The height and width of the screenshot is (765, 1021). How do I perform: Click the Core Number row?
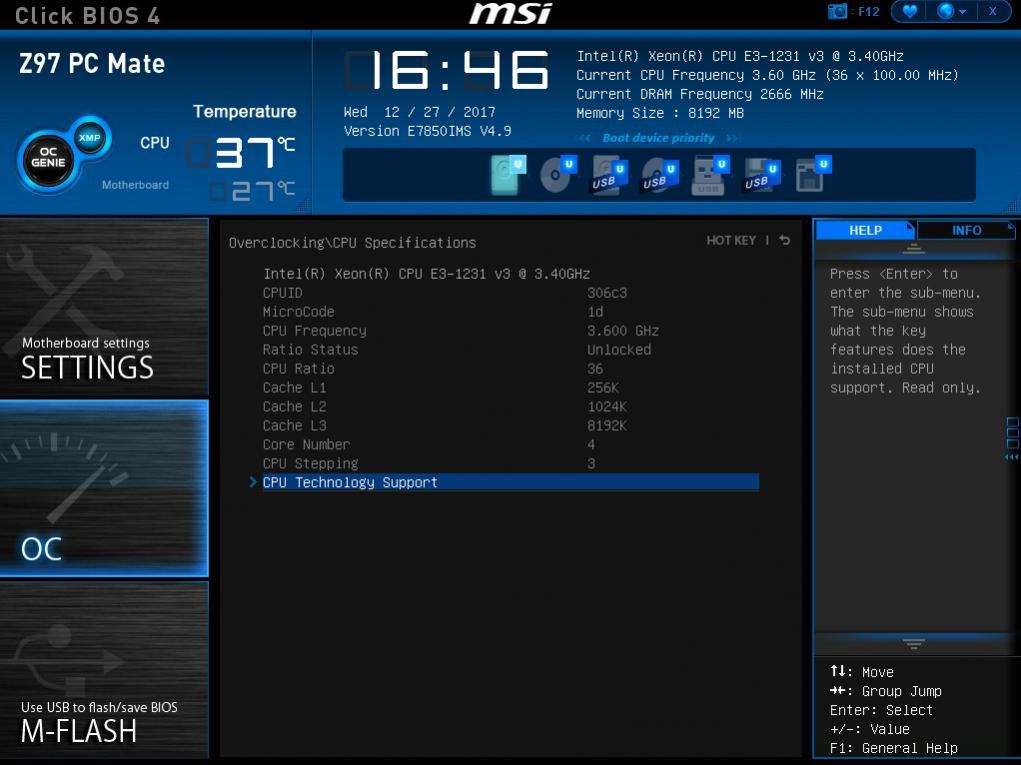pos(510,445)
